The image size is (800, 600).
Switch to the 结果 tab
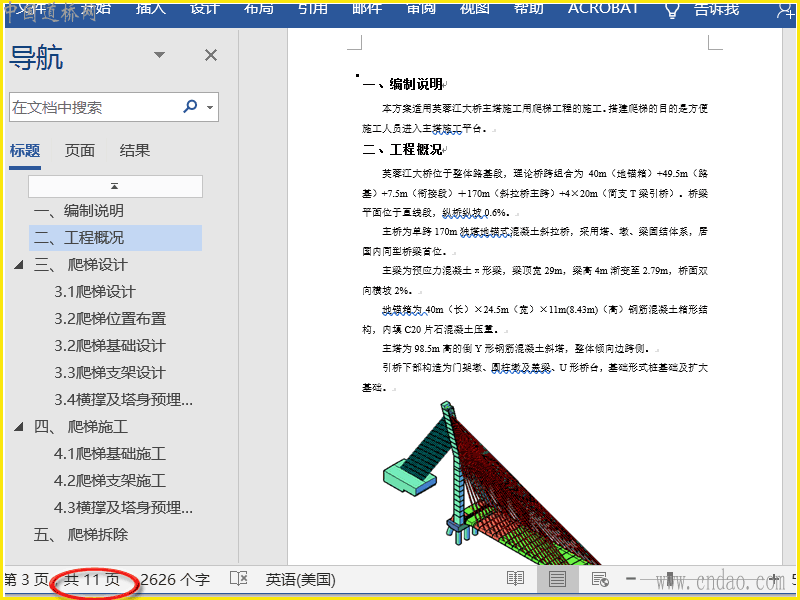tap(135, 151)
